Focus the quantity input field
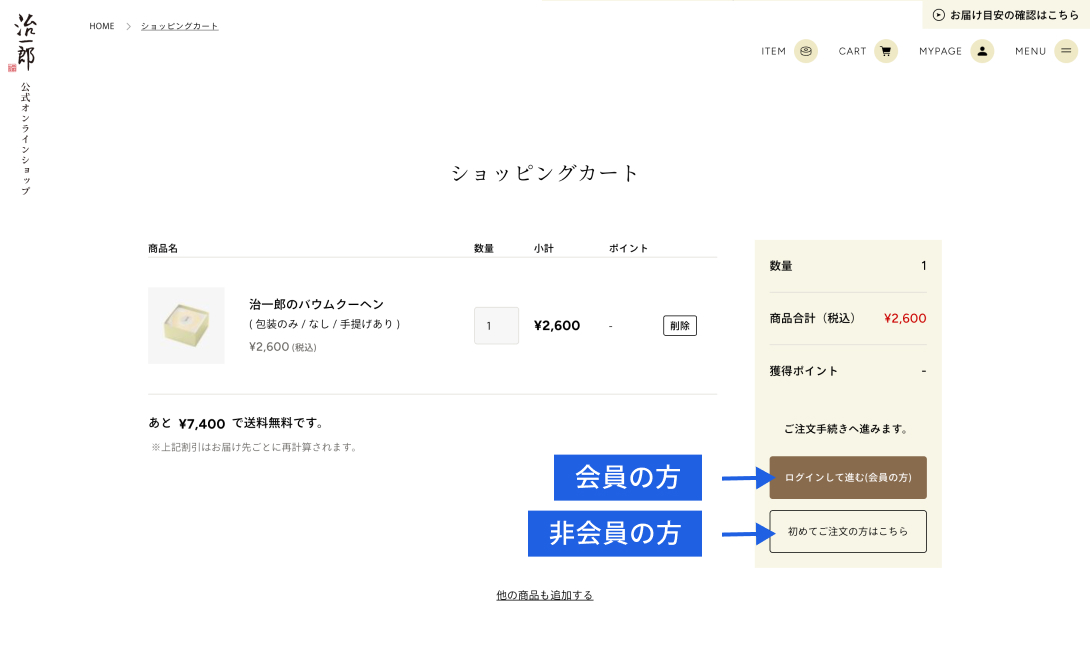Image resolution: width=1090 pixels, height=656 pixels. point(496,325)
